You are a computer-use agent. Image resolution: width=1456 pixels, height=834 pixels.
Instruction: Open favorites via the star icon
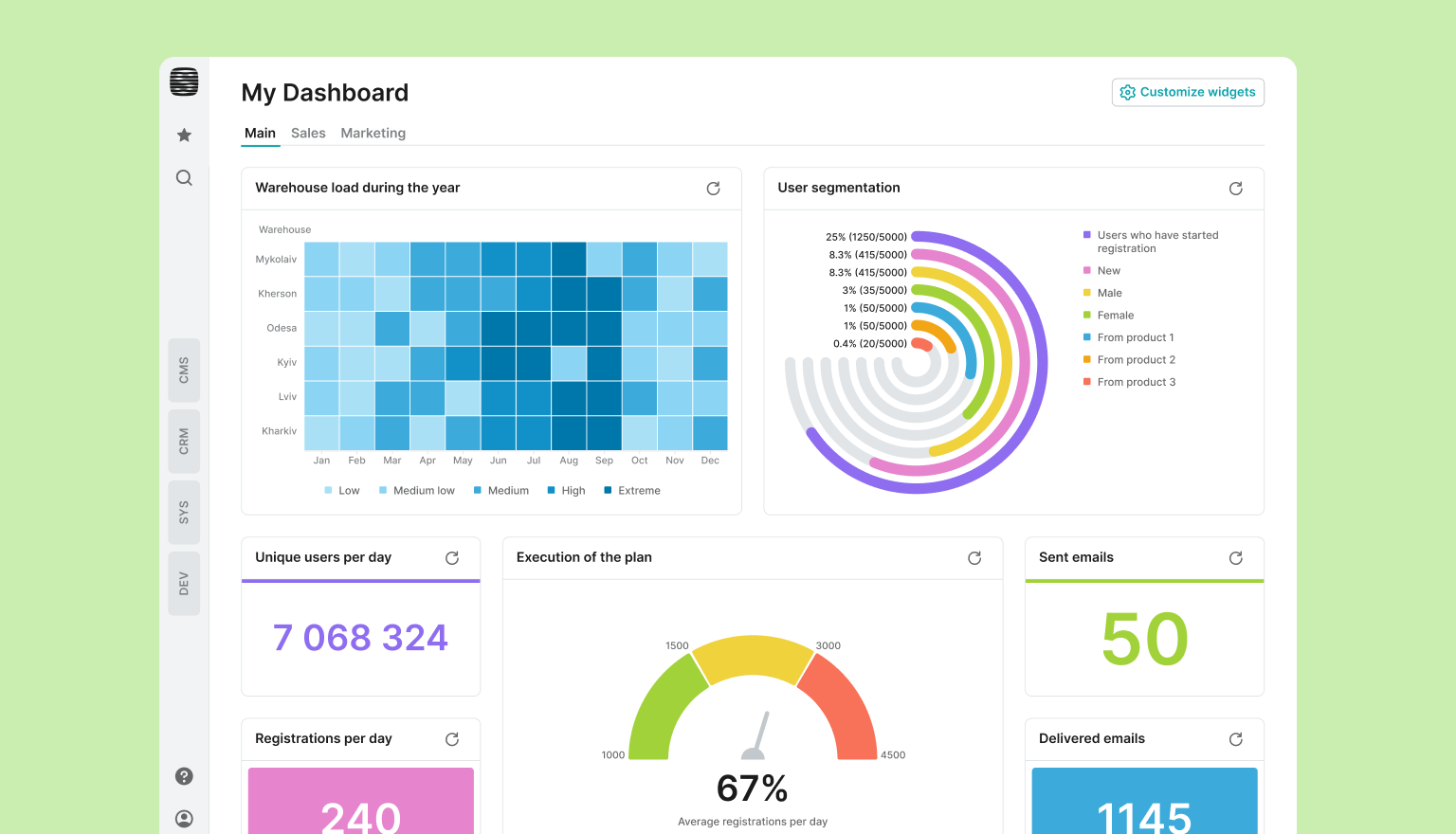(x=184, y=136)
